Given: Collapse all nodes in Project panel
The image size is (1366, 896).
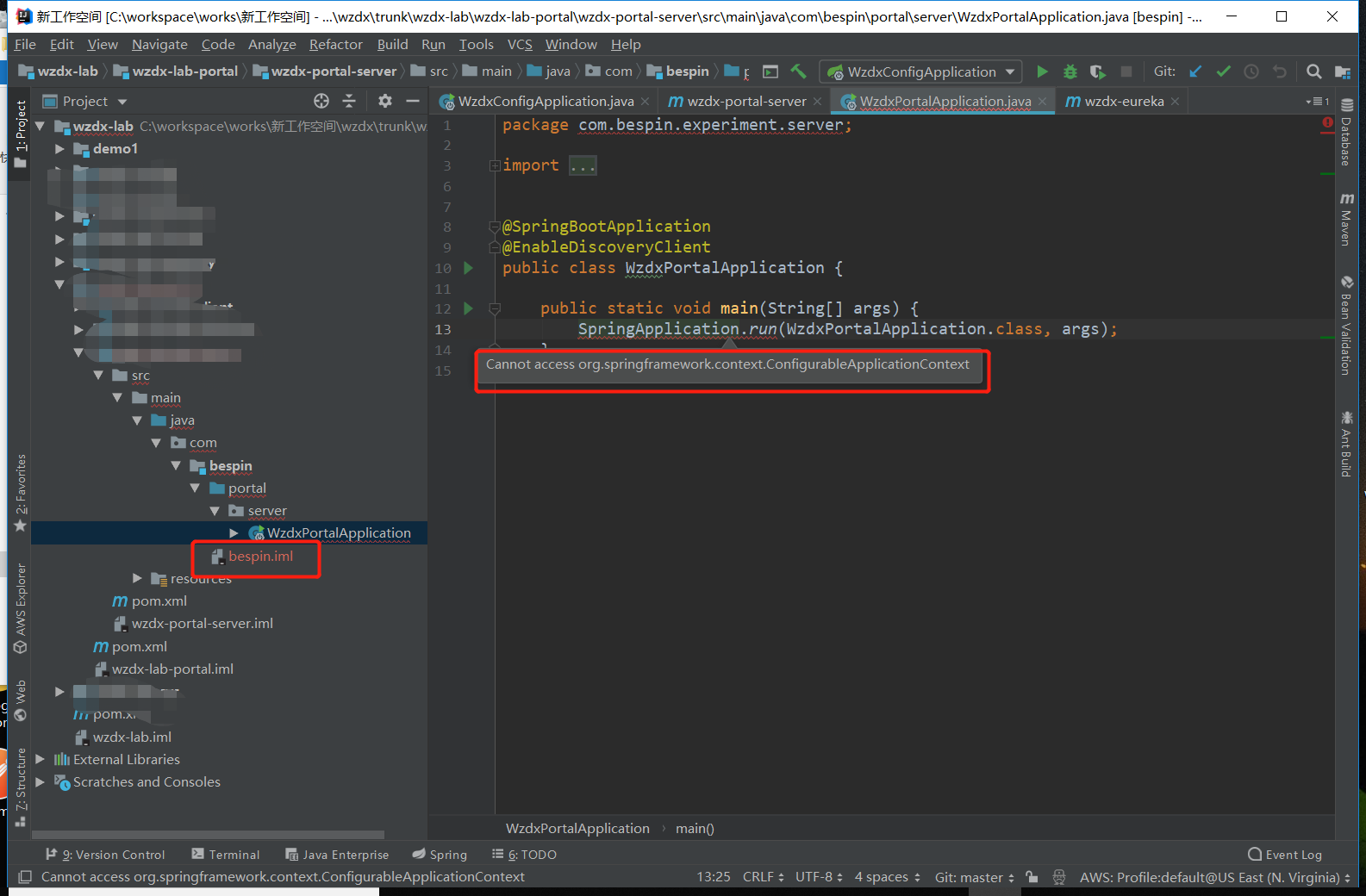Looking at the screenshot, I should coord(349,101).
